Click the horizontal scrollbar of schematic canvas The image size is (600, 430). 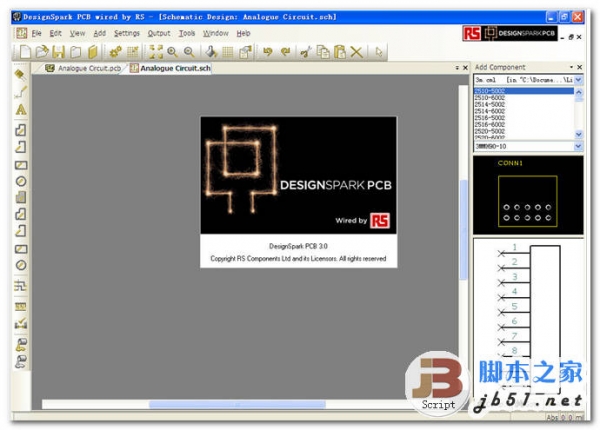(x=237, y=404)
